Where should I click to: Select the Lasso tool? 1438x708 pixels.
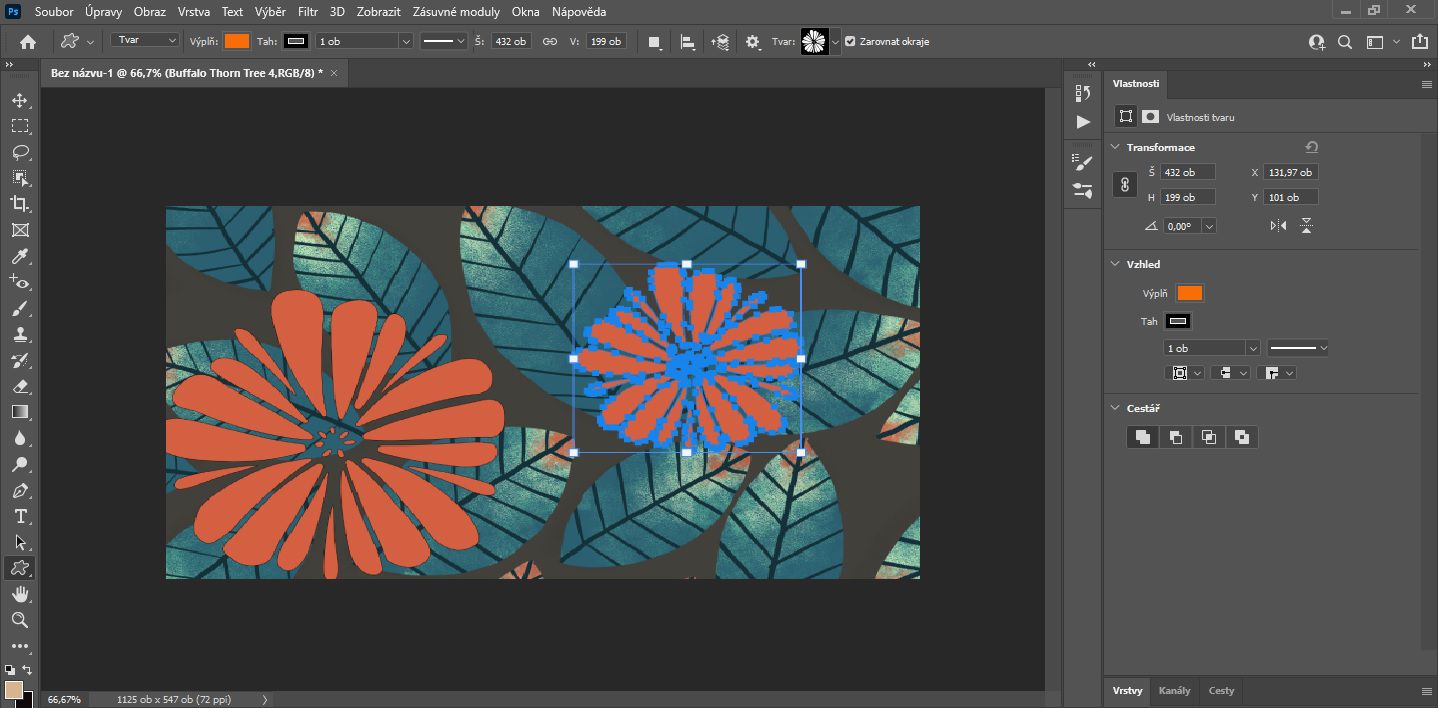[19, 152]
